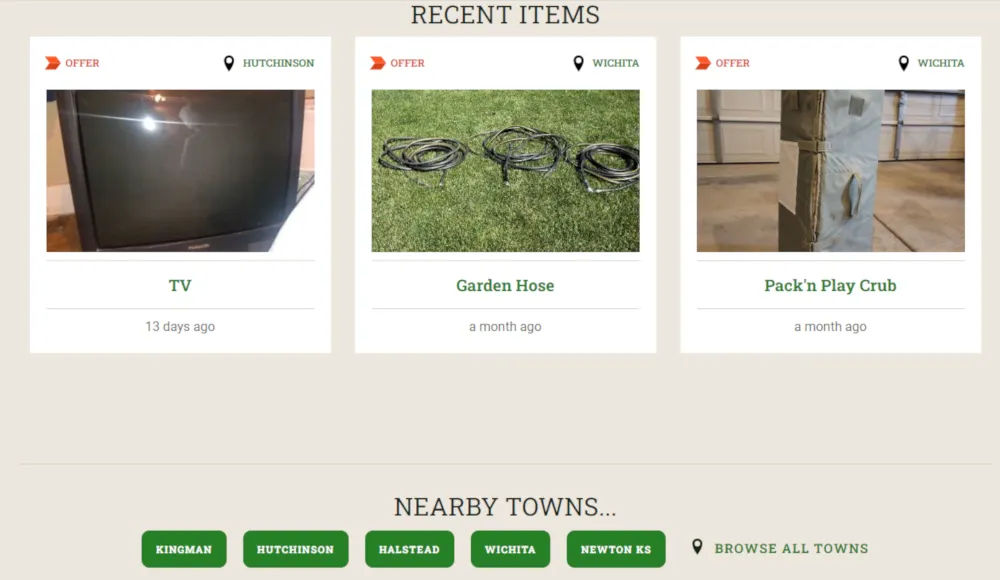
Task: Open the garden hose photo
Action: click(x=506, y=170)
